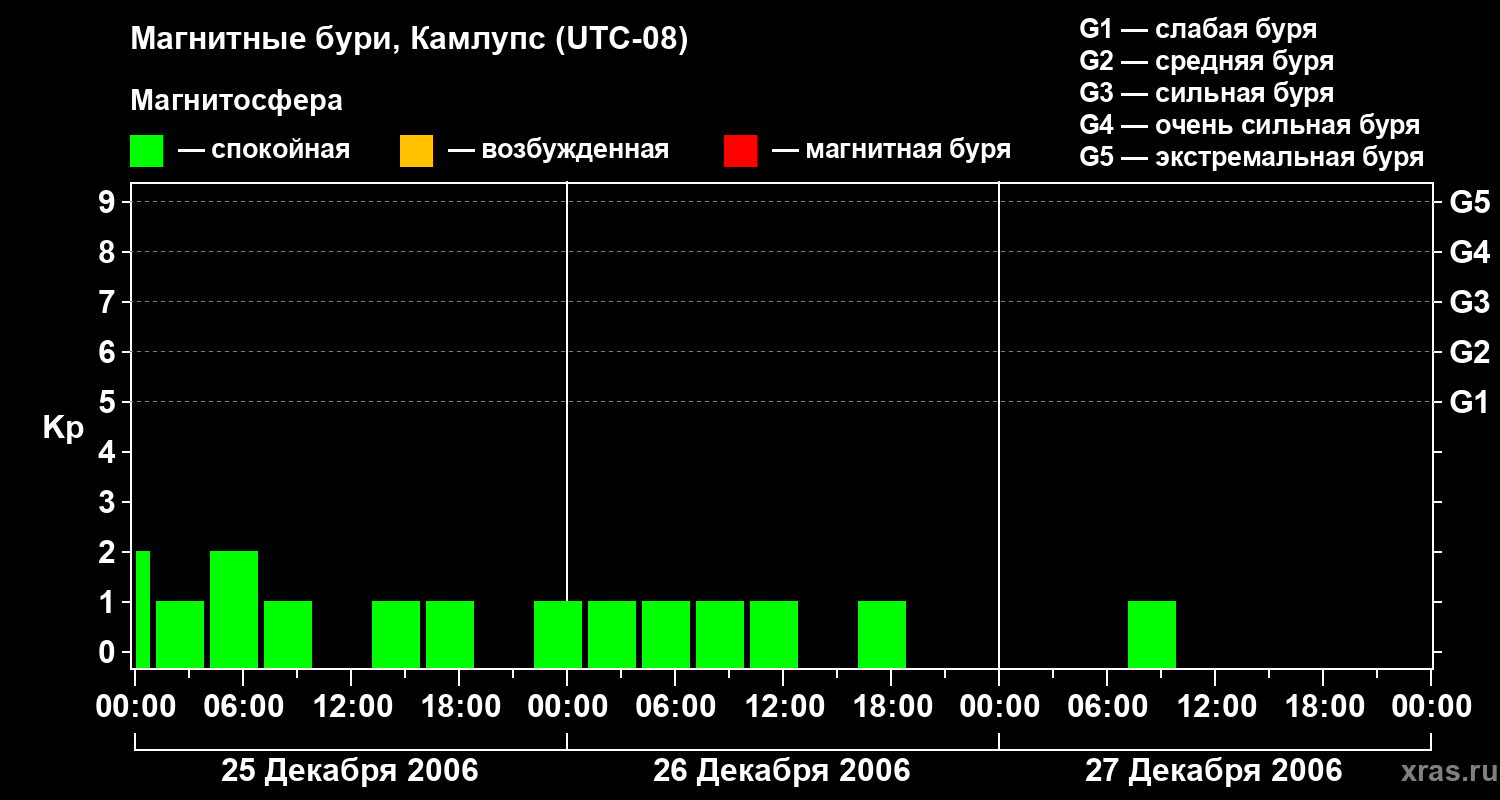Click the orange 'возбужденная' legend swatch
Screen dimensions: 1500x800
416,150
